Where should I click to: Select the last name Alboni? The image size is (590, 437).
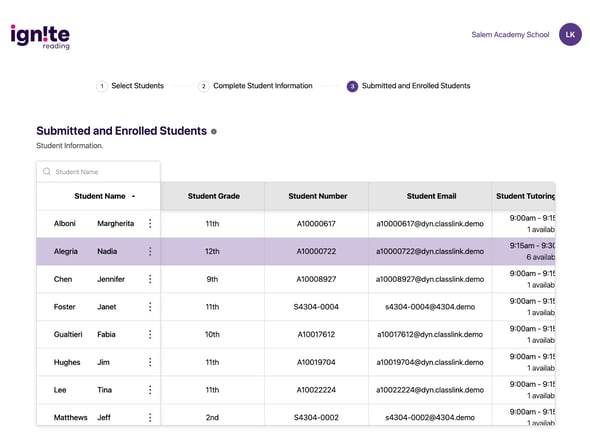[x=65, y=224]
